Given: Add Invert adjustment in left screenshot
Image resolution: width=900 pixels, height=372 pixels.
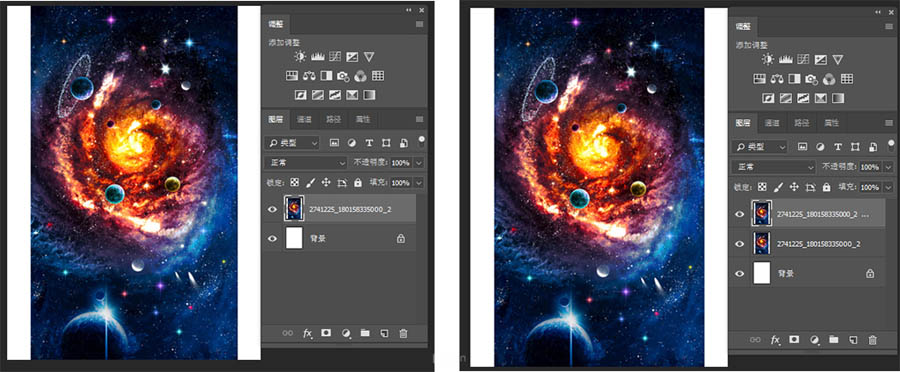Looking at the screenshot, I should 300,94.
